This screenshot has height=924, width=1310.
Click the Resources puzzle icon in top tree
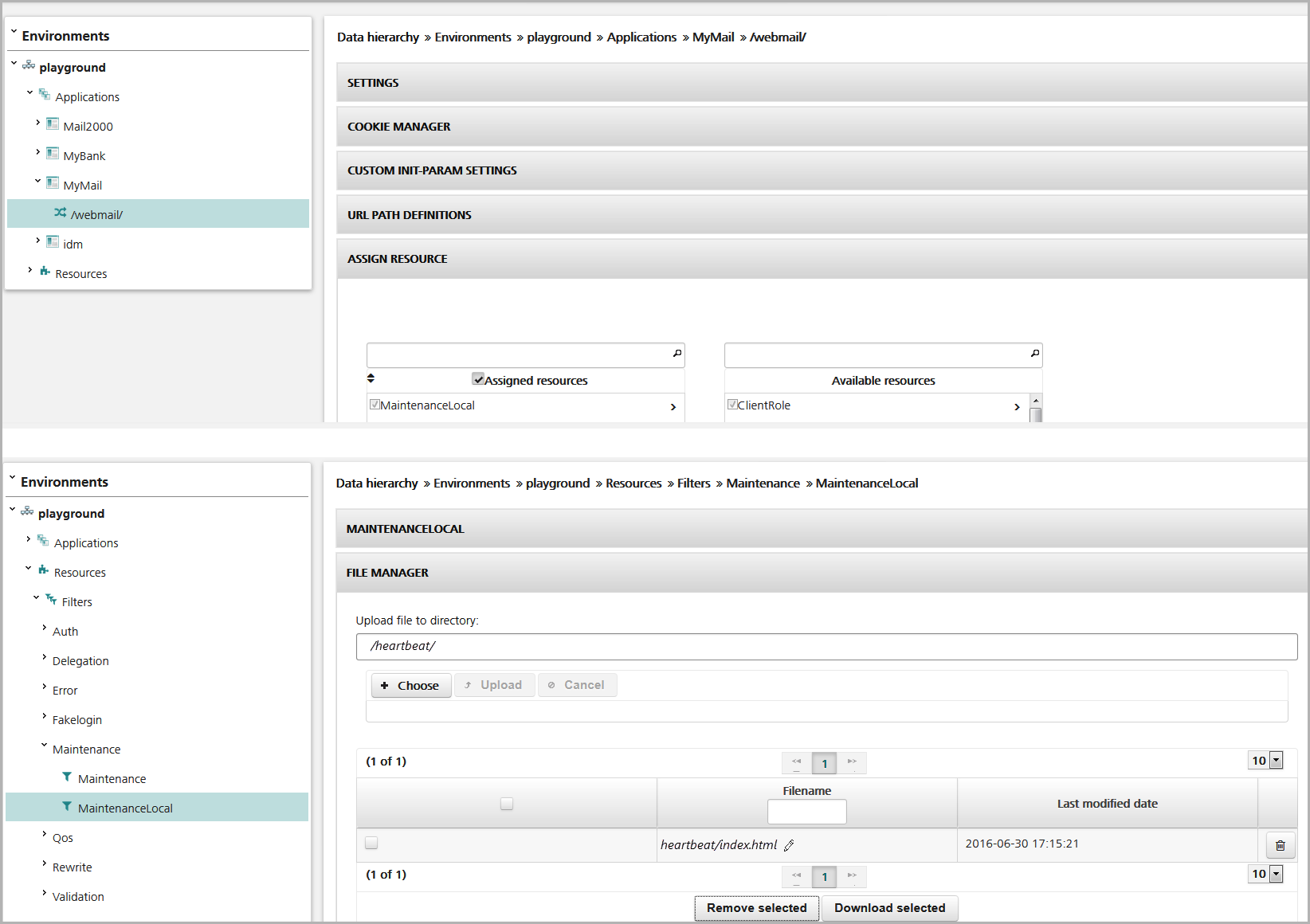coord(45,272)
